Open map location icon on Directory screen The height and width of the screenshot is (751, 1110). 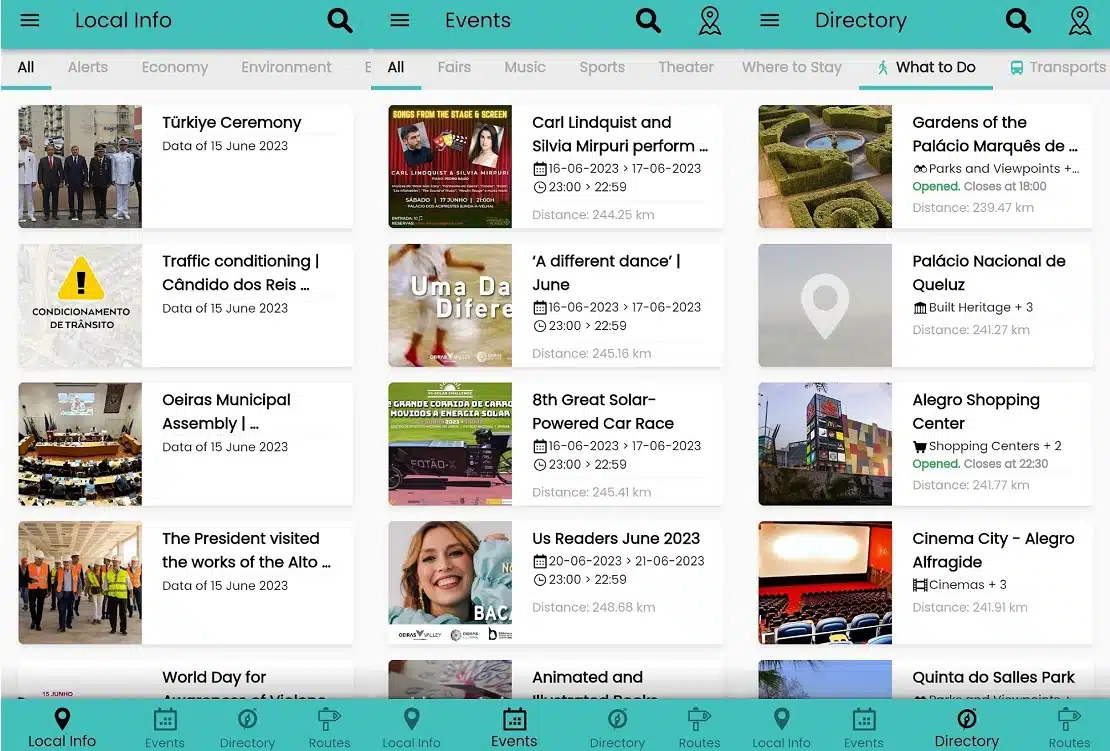(x=1080, y=21)
